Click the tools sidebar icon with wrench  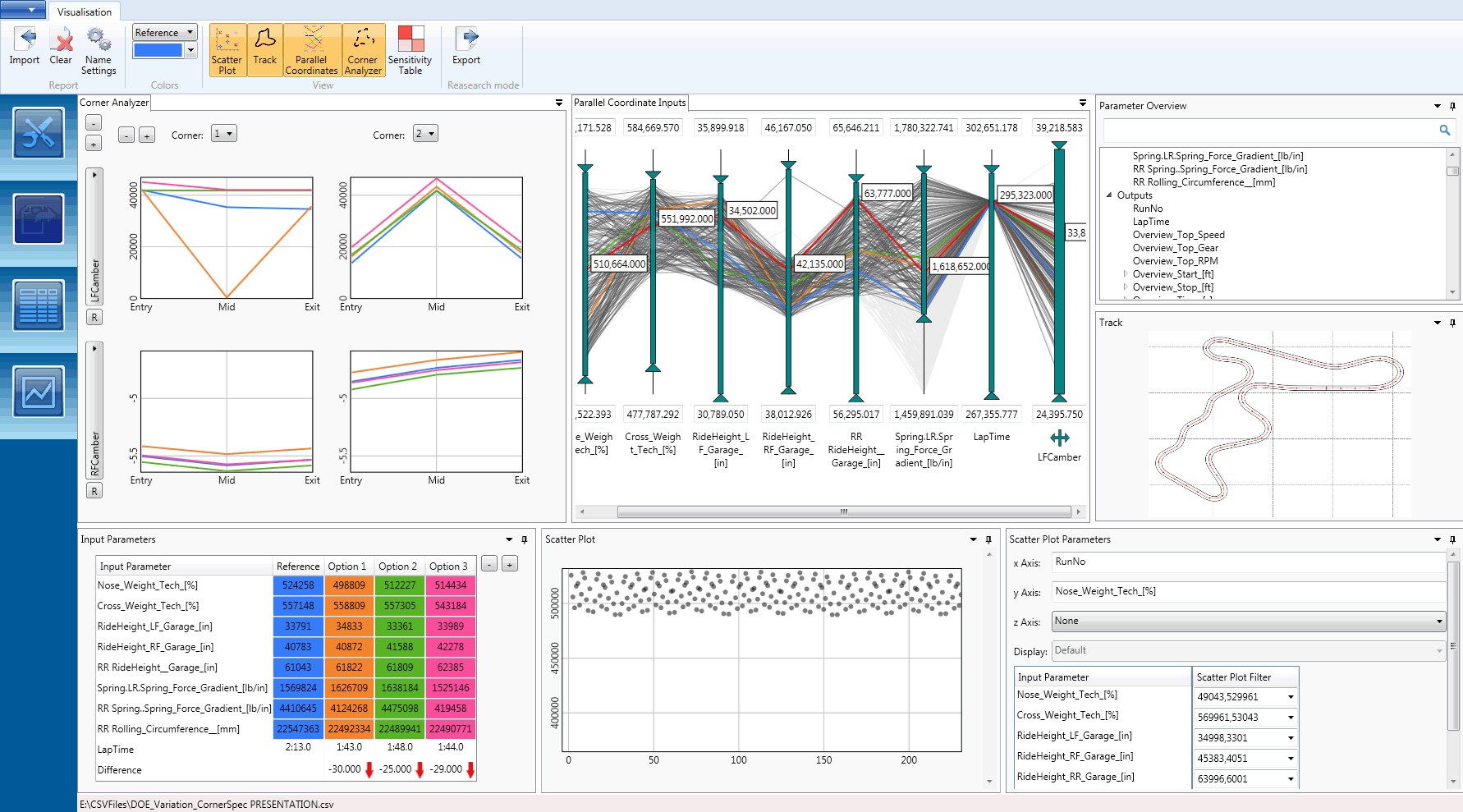(39, 133)
